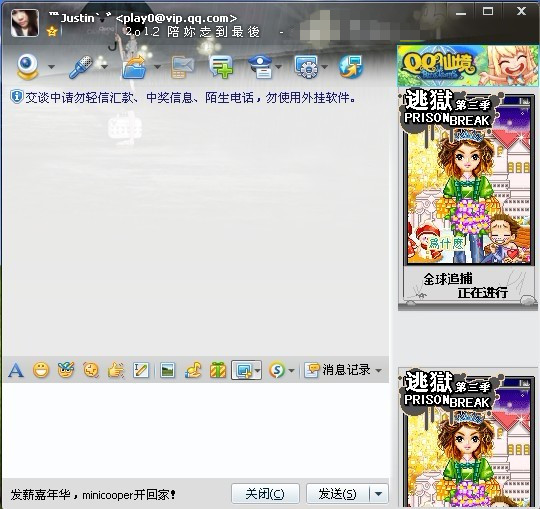Open the smiley emoticon picker
Viewport: 540px width, 509px height.
coord(41,371)
